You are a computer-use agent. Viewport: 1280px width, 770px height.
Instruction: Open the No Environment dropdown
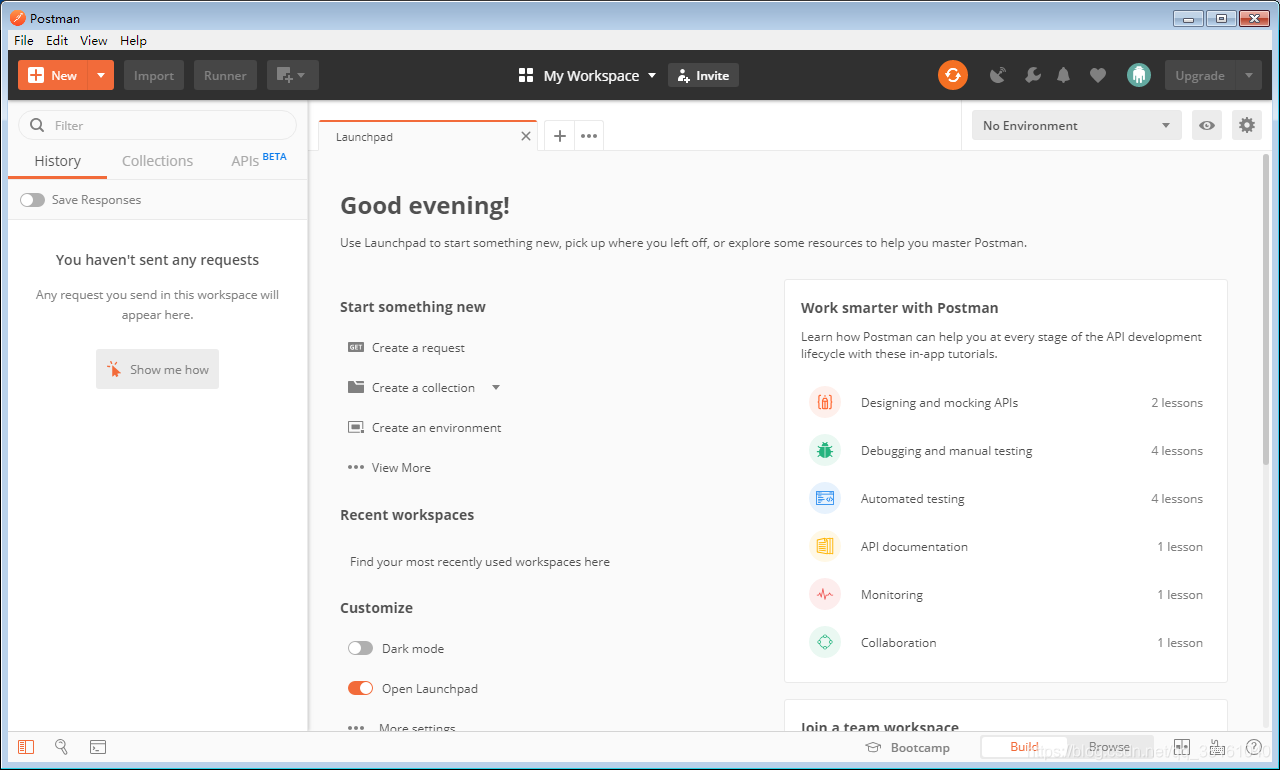point(1076,125)
